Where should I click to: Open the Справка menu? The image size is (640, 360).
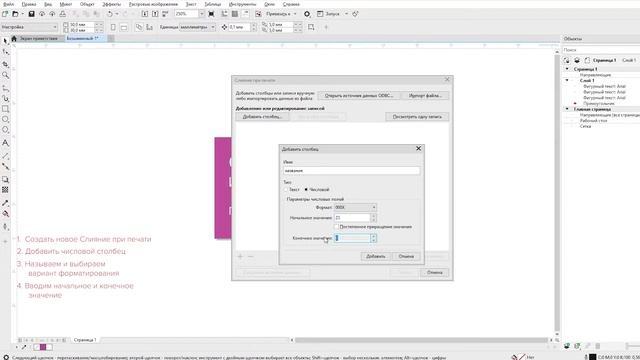point(291,4)
